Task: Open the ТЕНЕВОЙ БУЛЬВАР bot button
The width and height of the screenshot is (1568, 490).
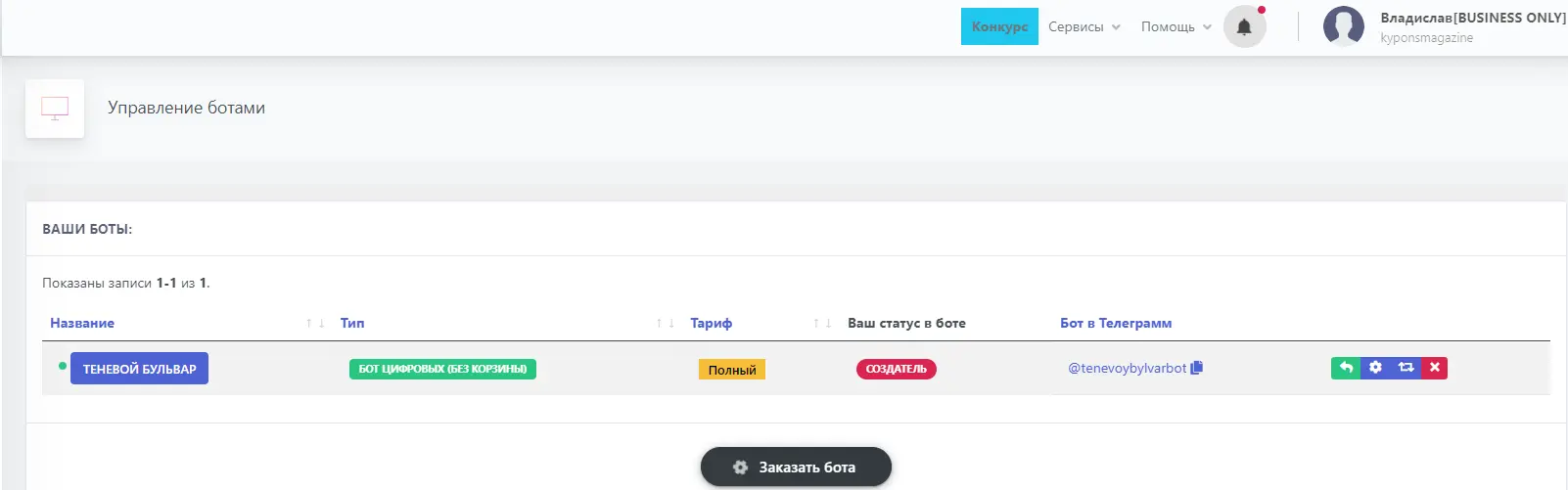Action: [x=139, y=369]
